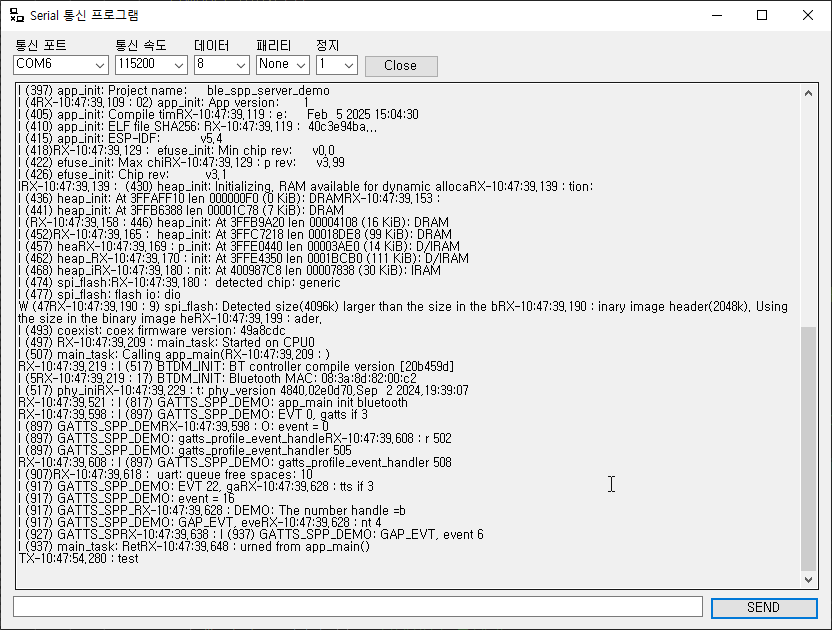Click the 'ELF file SHA256' log line

[x=197, y=127]
